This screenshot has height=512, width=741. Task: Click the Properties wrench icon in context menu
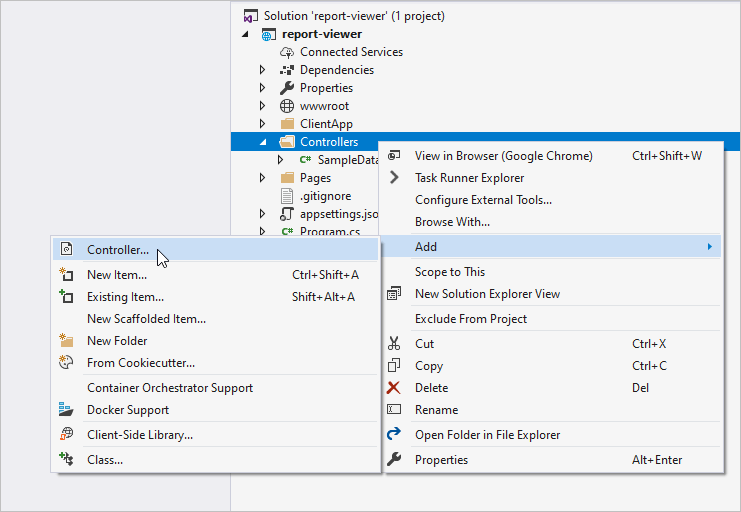pyautogui.click(x=394, y=460)
